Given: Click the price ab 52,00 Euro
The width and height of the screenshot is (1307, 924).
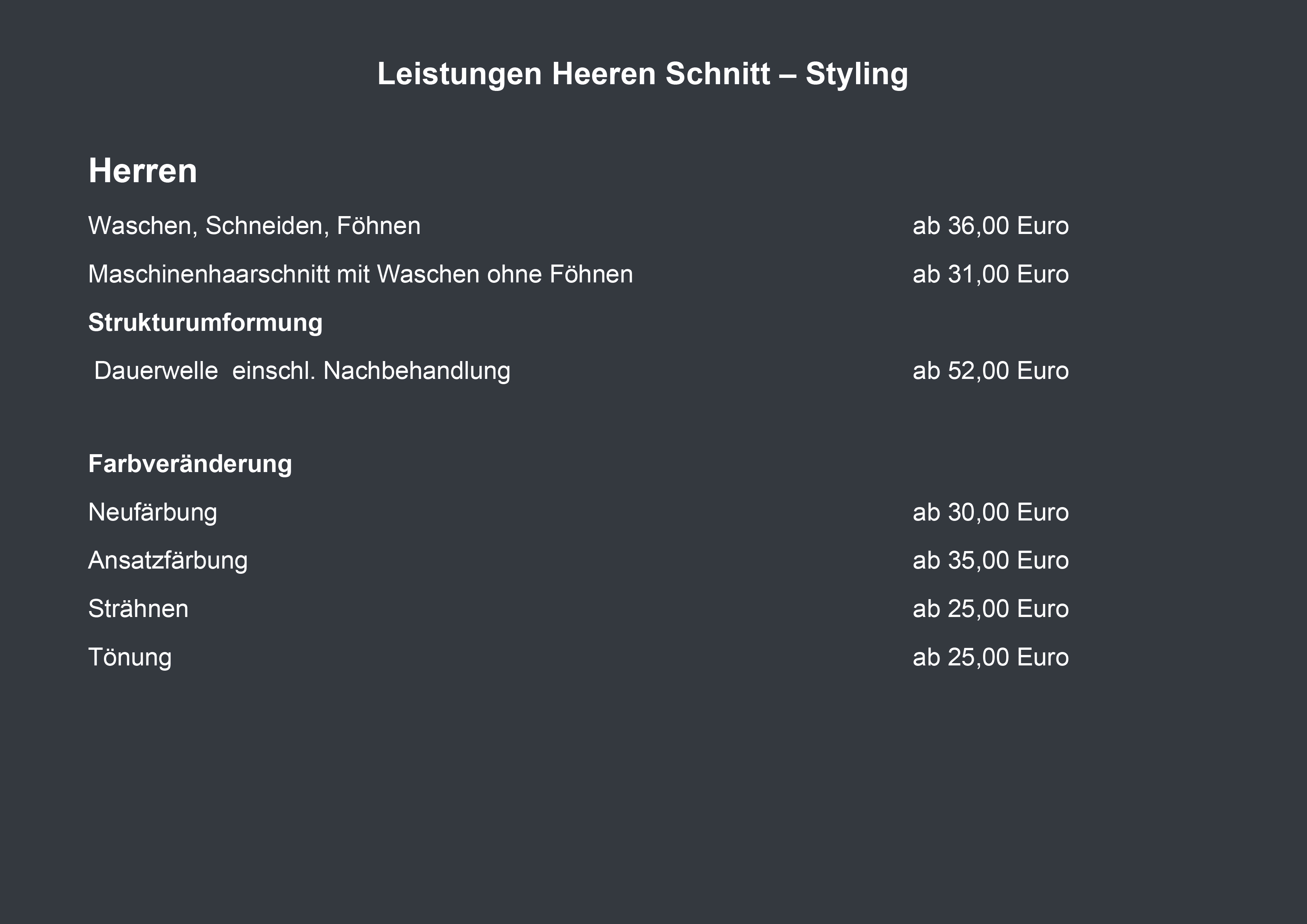Looking at the screenshot, I should 991,371.
